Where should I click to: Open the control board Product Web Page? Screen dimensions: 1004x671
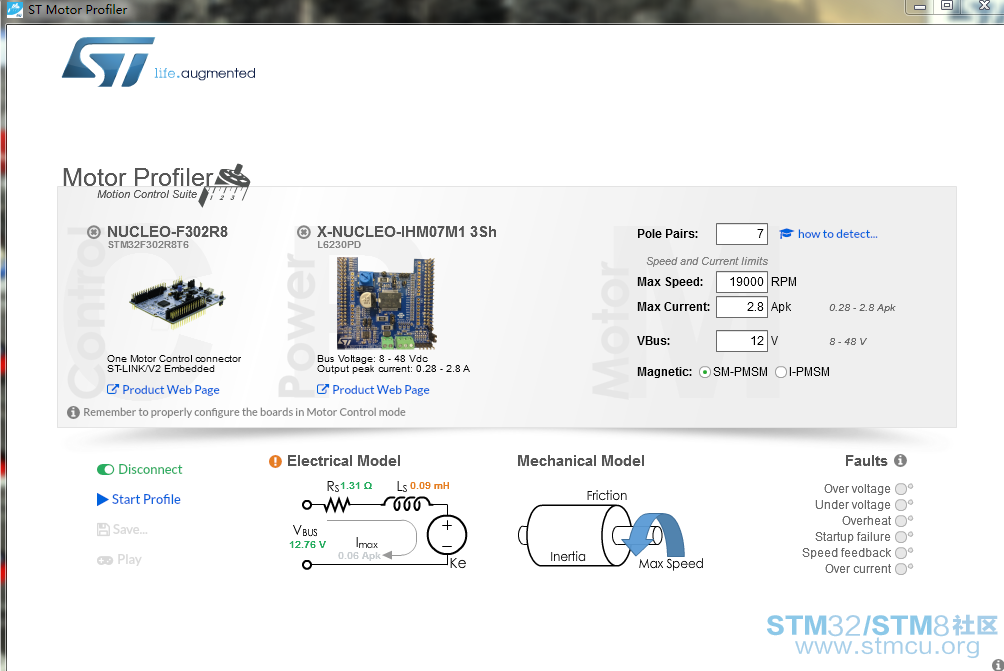click(x=163, y=389)
